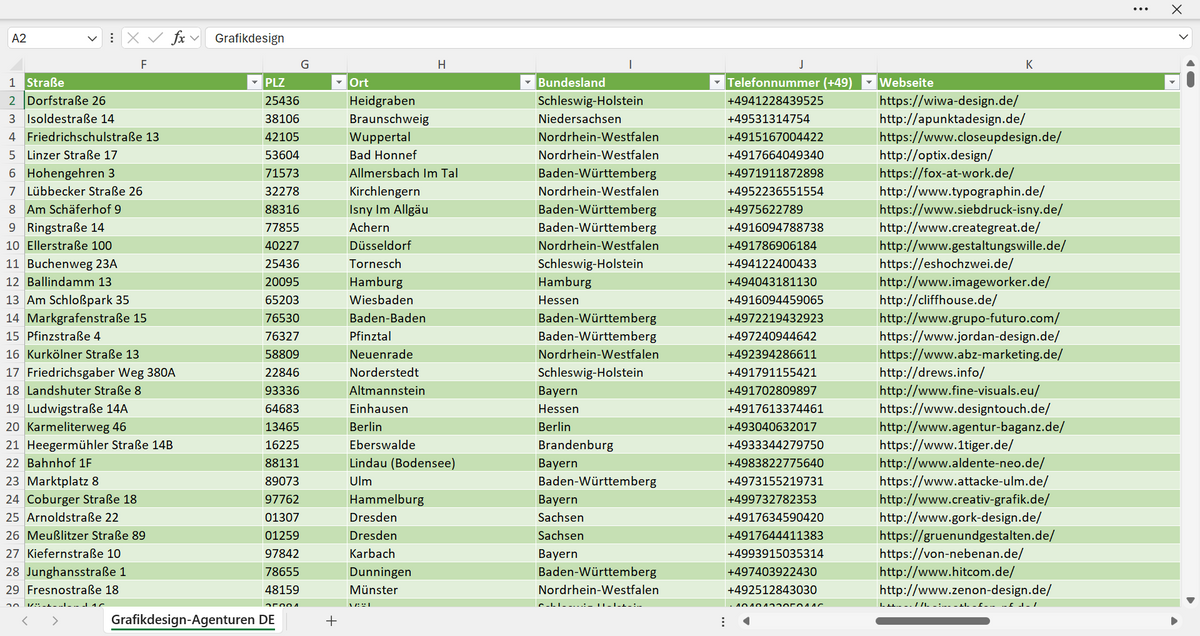
Task: Select column G header
Action: coord(304,64)
